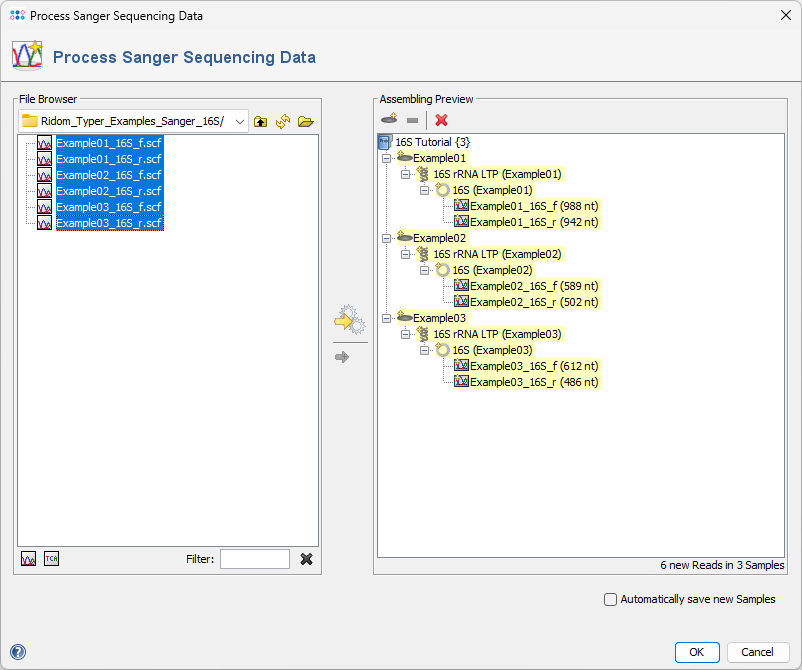Click the red X remove-all icon in Assembling Preview
The width and height of the screenshot is (802, 670).
[x=442, y=119]
